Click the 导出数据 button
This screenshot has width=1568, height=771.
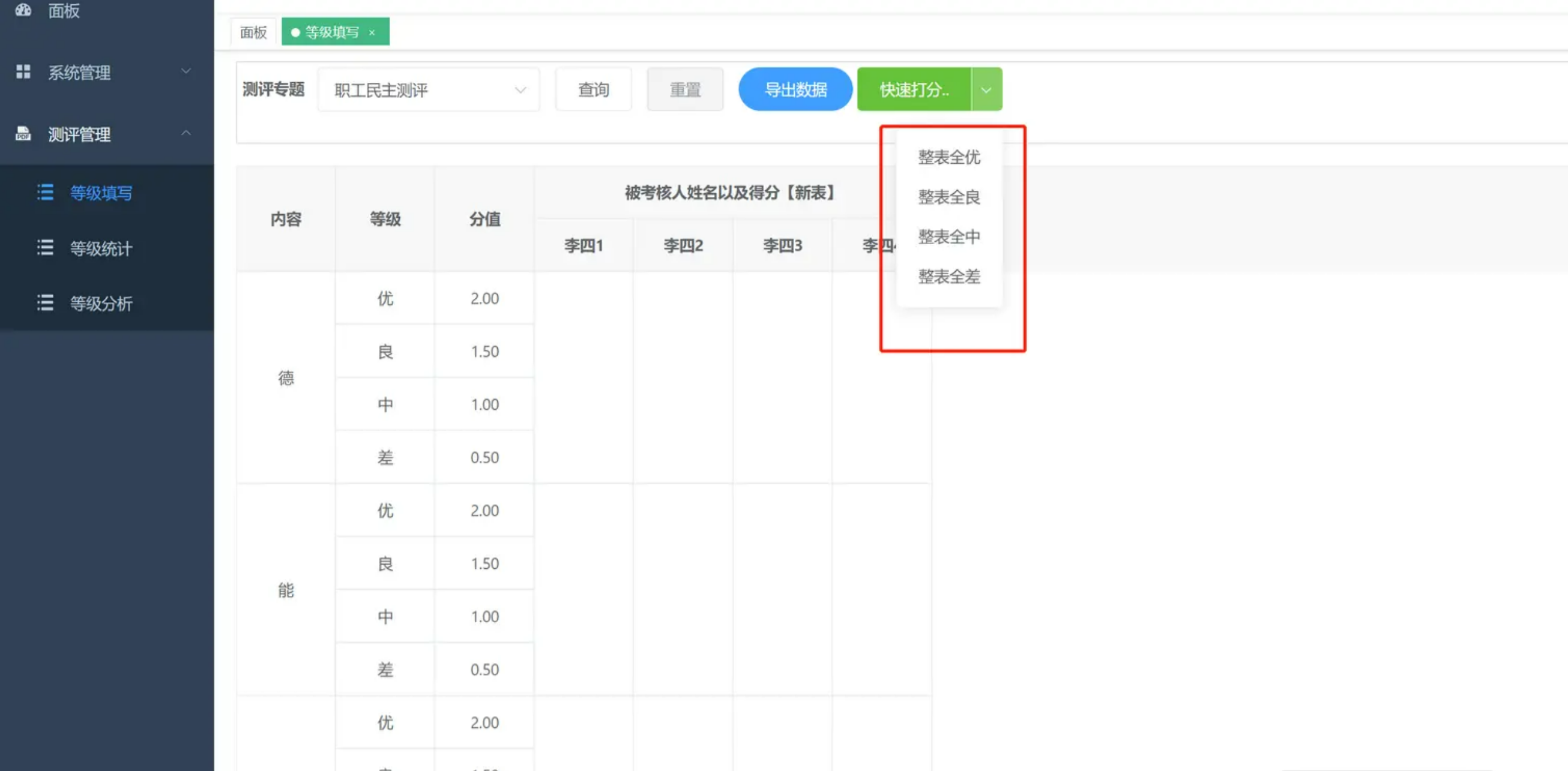click(795, 89)
